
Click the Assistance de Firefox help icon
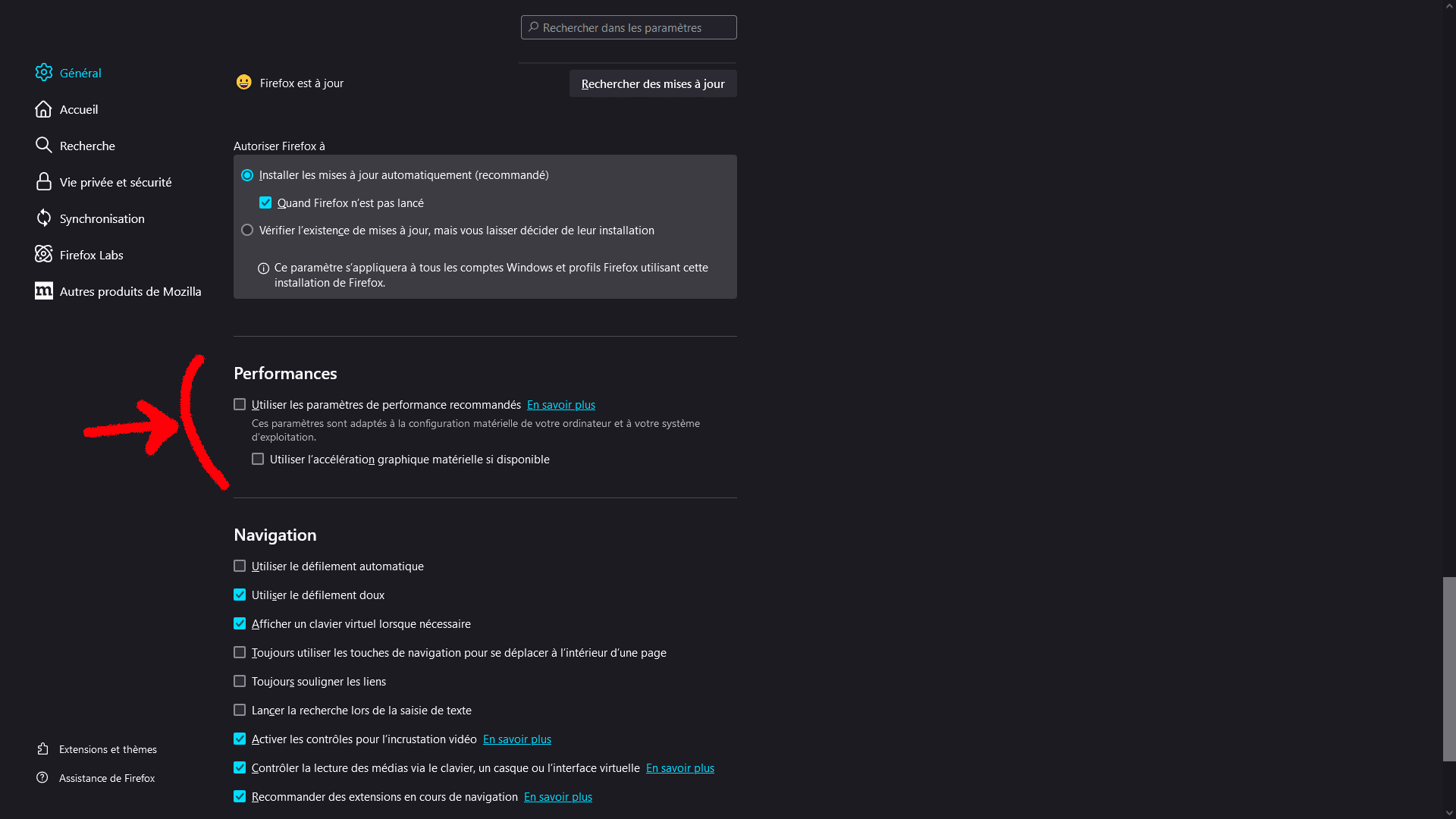pos(42,778)
